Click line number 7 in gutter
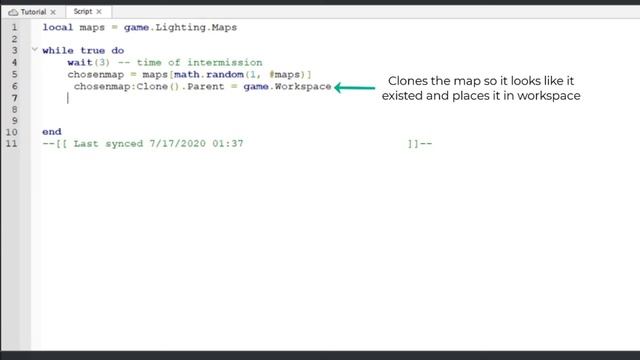 point(14,98)
